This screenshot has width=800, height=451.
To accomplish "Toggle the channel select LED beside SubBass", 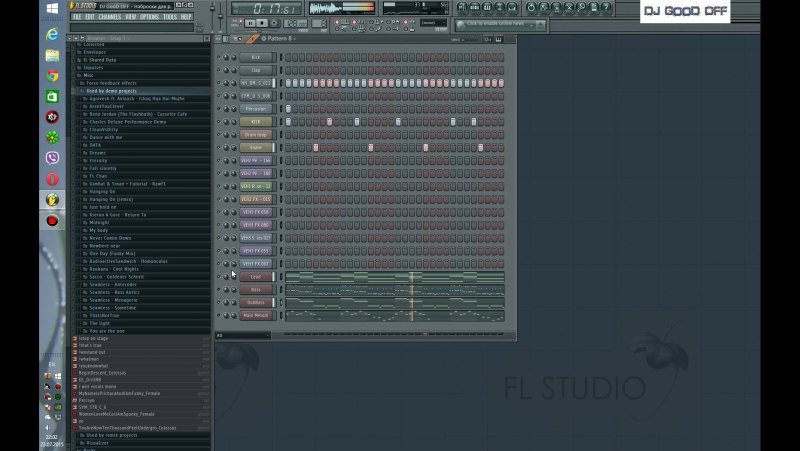I will (281, 303).
